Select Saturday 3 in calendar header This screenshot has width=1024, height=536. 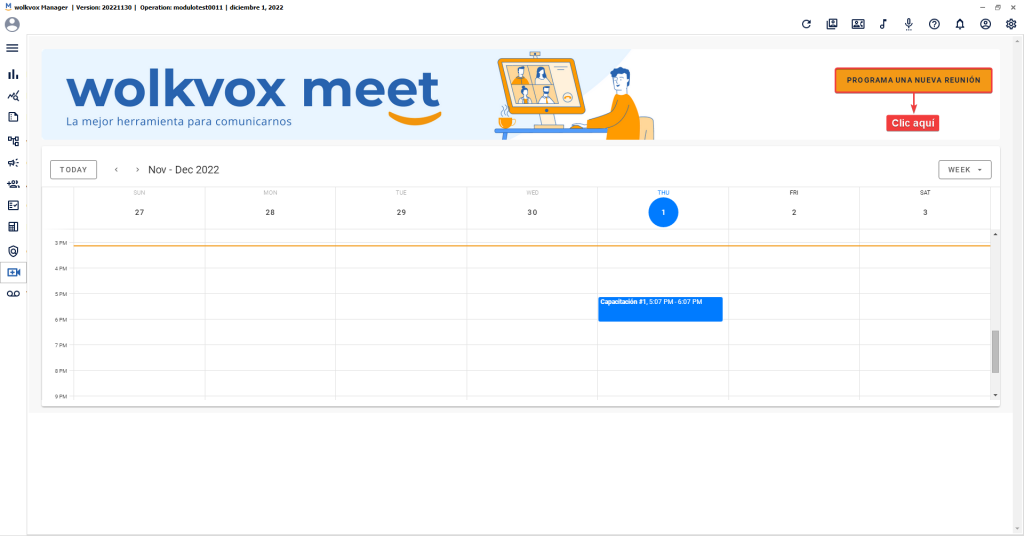click(925, 212)
